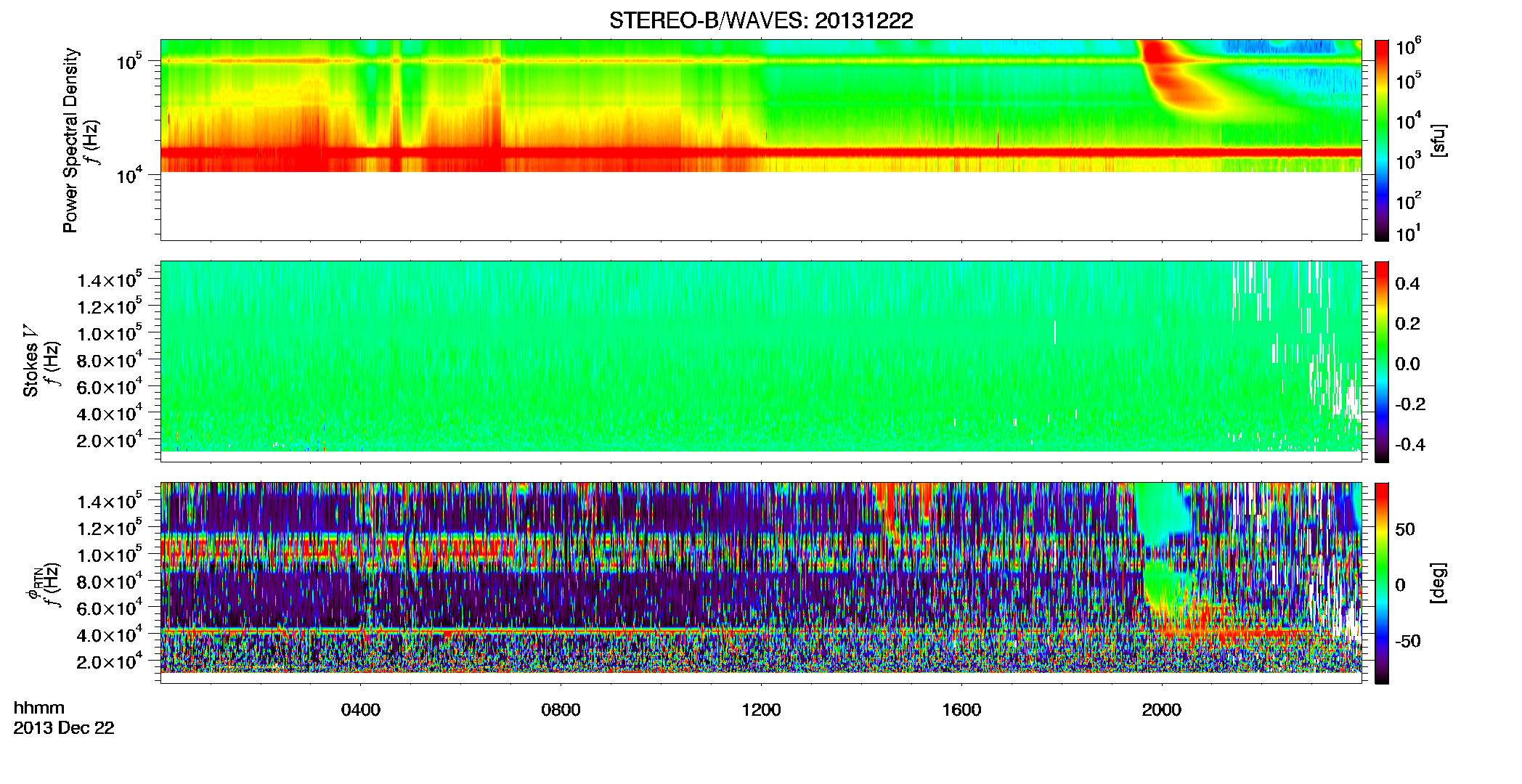Click the 2.0×10^4 label in phi RTN panel
Image resolution: width=1522 pixels, height=784 pixels.
pyautogui.click(x=110, y=661)
